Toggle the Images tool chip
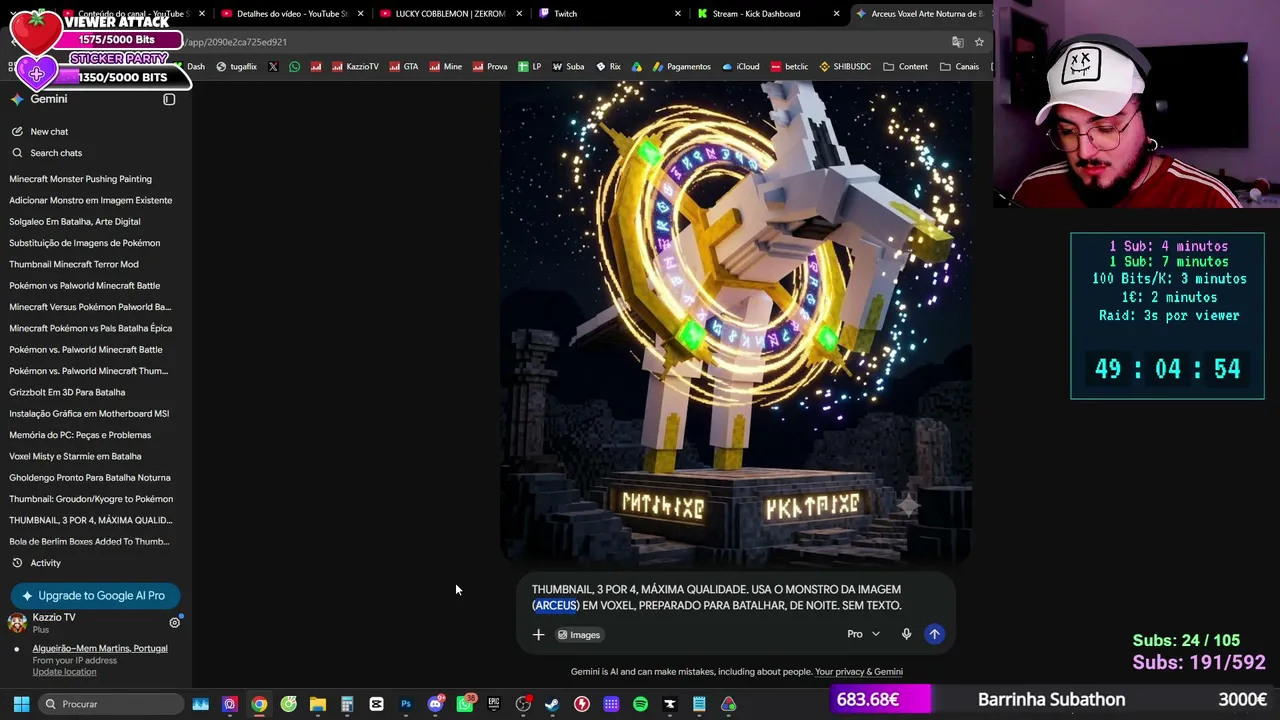Screen dimensions: 1280x720 pyautogui.click(x=579, y=635)
